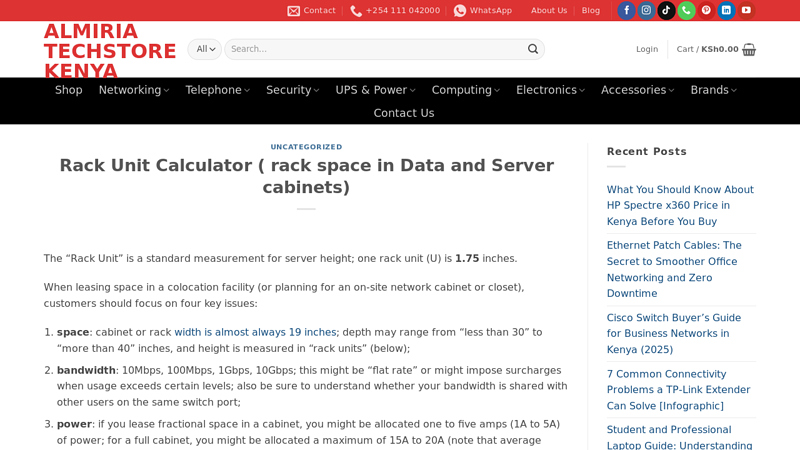Open the Shop menu item
Viewport: 800px width, 450px height.
68,90
